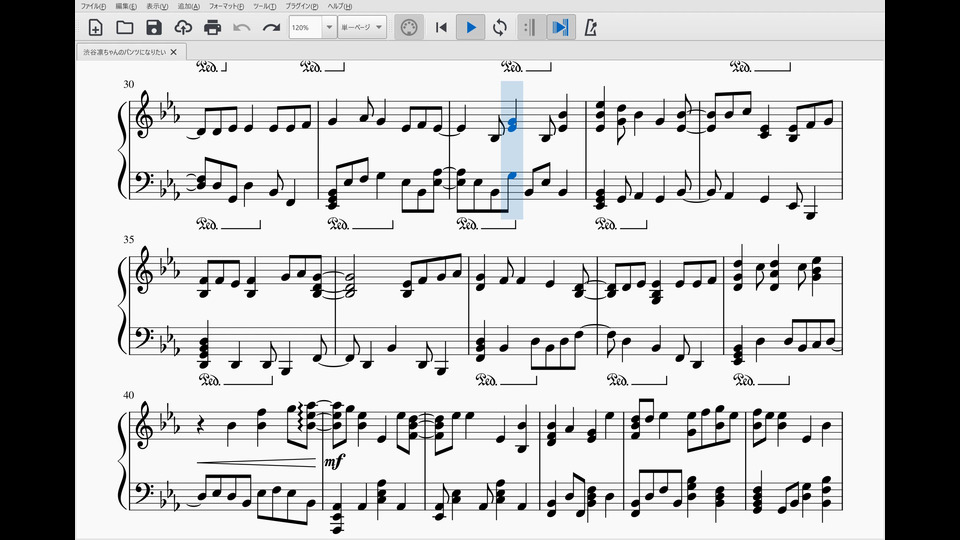Undo the last action
The height and width of the screenshot is (540, 960).
242,28
